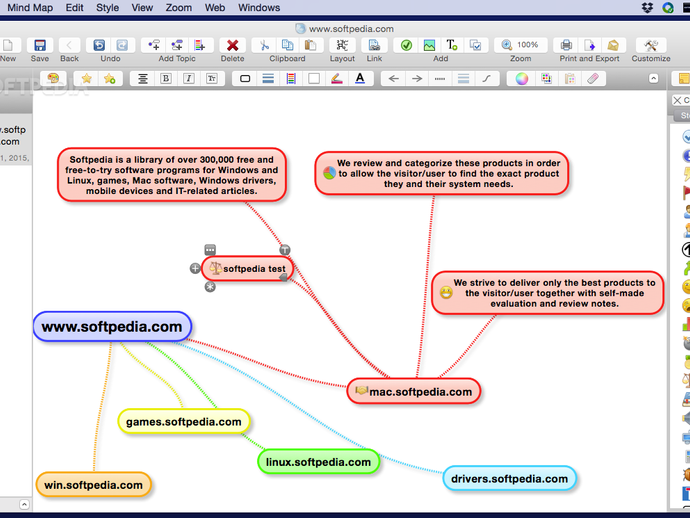This screenshot has height=518, width=690.
Task: Open the Mind Map menu
Action: click(x=30, y=7)
